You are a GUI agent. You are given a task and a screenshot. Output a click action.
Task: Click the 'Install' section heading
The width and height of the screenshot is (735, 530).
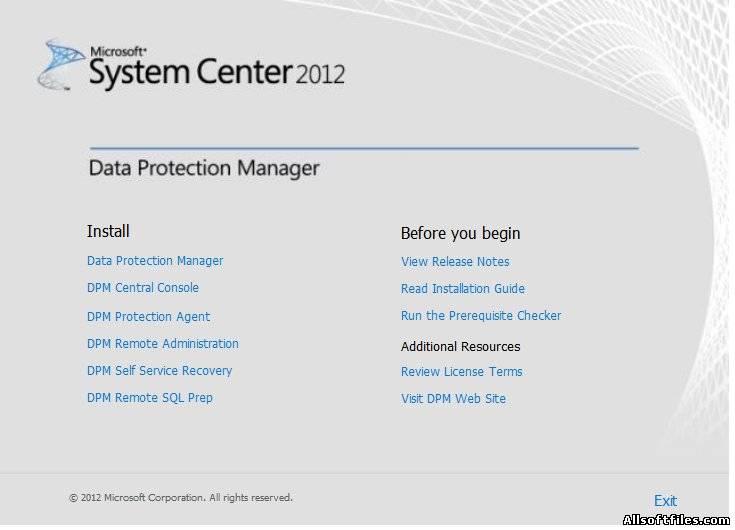tap(108, 231)
